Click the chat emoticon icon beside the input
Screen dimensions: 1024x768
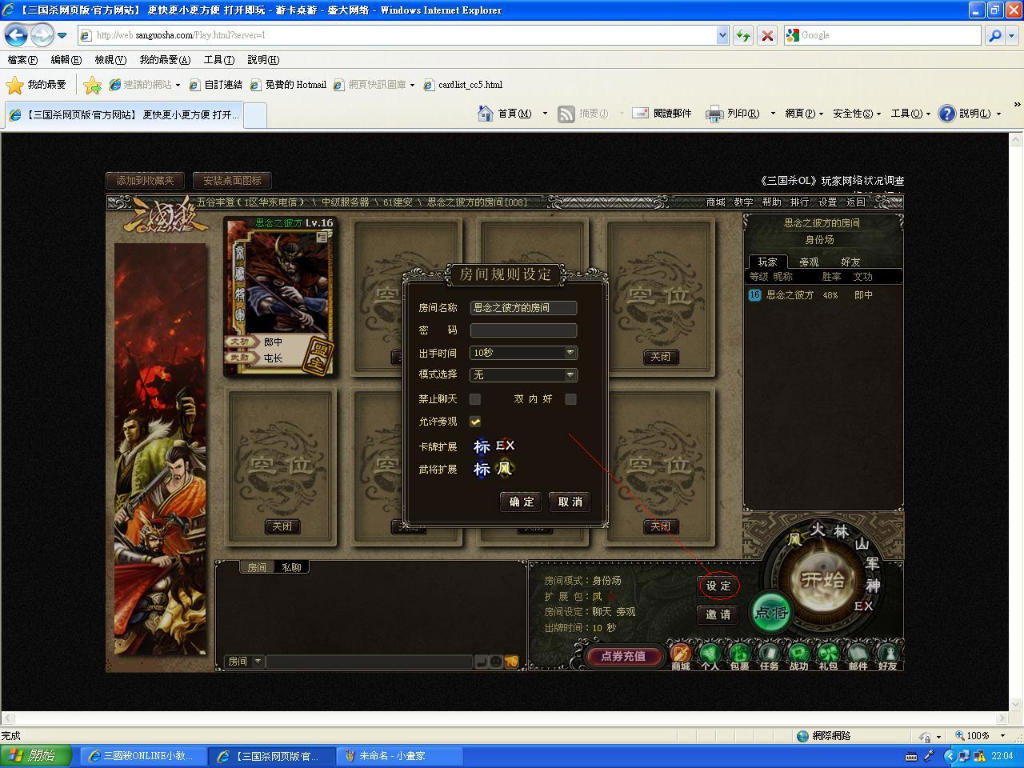(496, 662)
